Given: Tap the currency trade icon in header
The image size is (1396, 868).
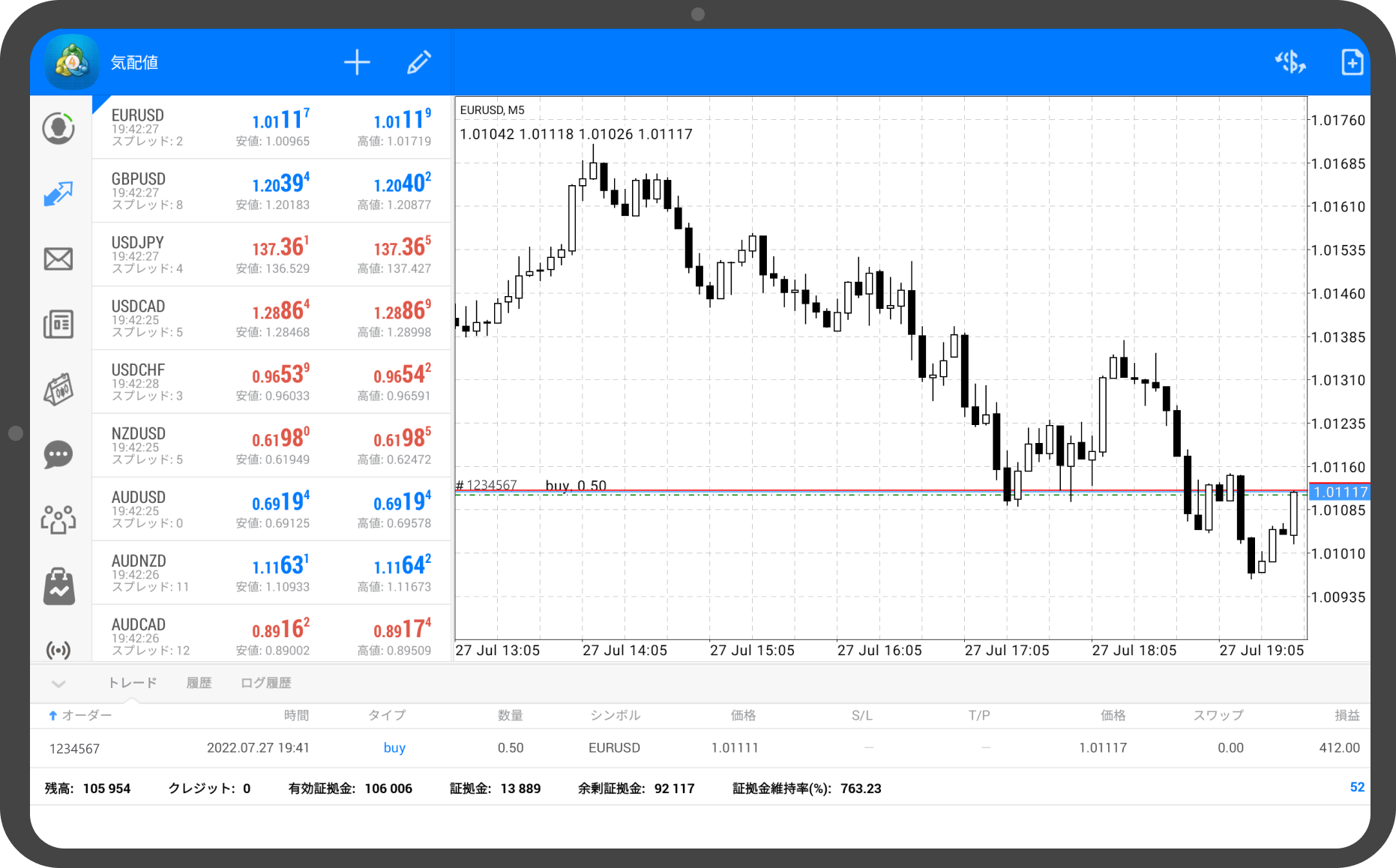Looking at the screenshot, I should (x=1290, y=63).
